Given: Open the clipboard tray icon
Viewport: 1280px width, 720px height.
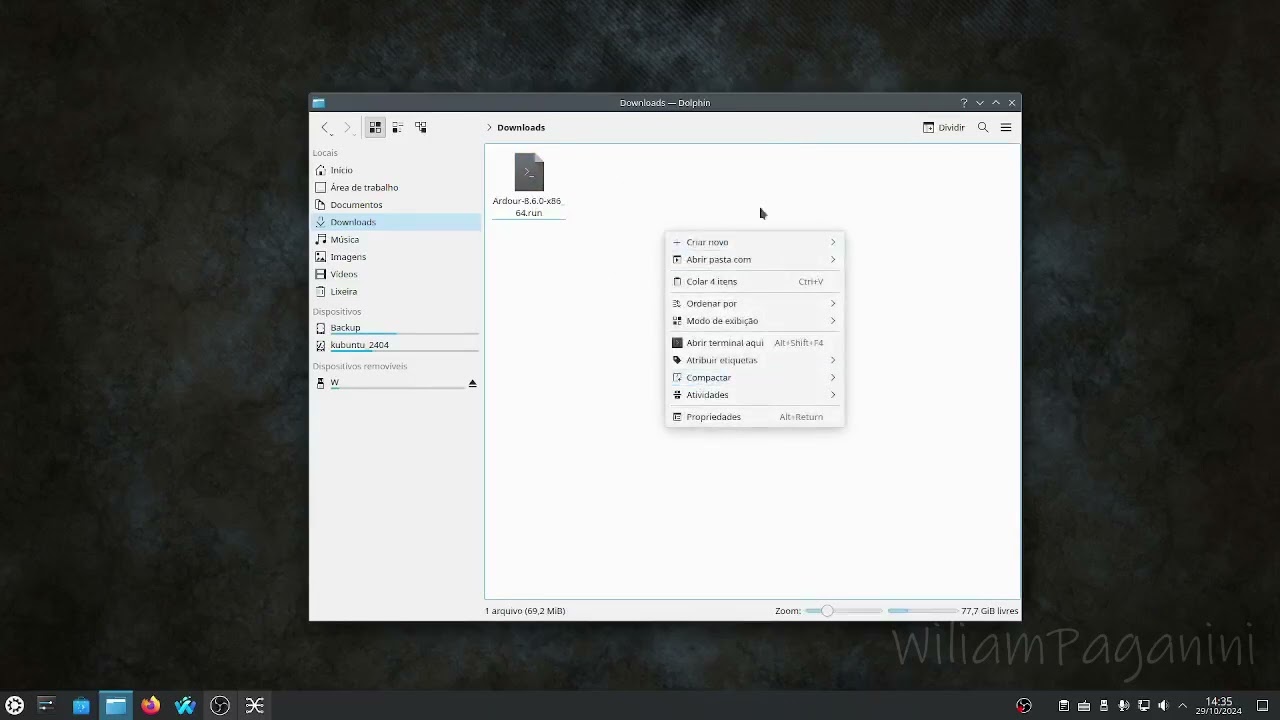Looking at the screenshot, I should [1064, 706].
